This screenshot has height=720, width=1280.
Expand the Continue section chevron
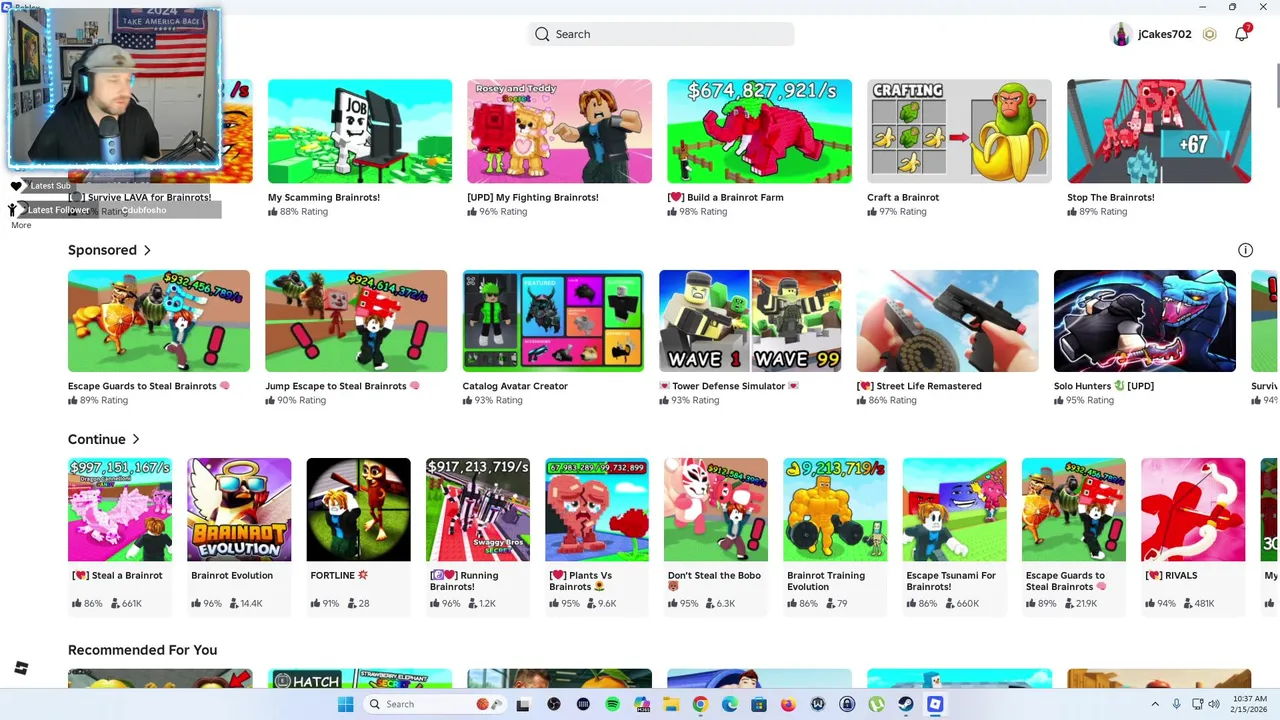136,439
